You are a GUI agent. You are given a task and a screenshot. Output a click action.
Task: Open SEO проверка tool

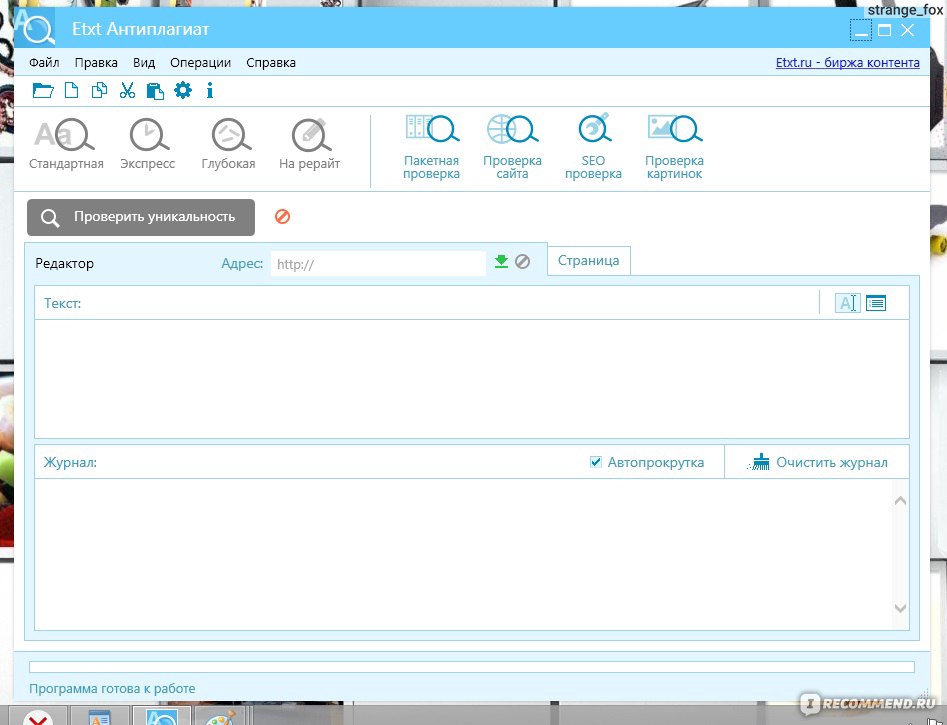pyautogui.click(x=593, y=147)
